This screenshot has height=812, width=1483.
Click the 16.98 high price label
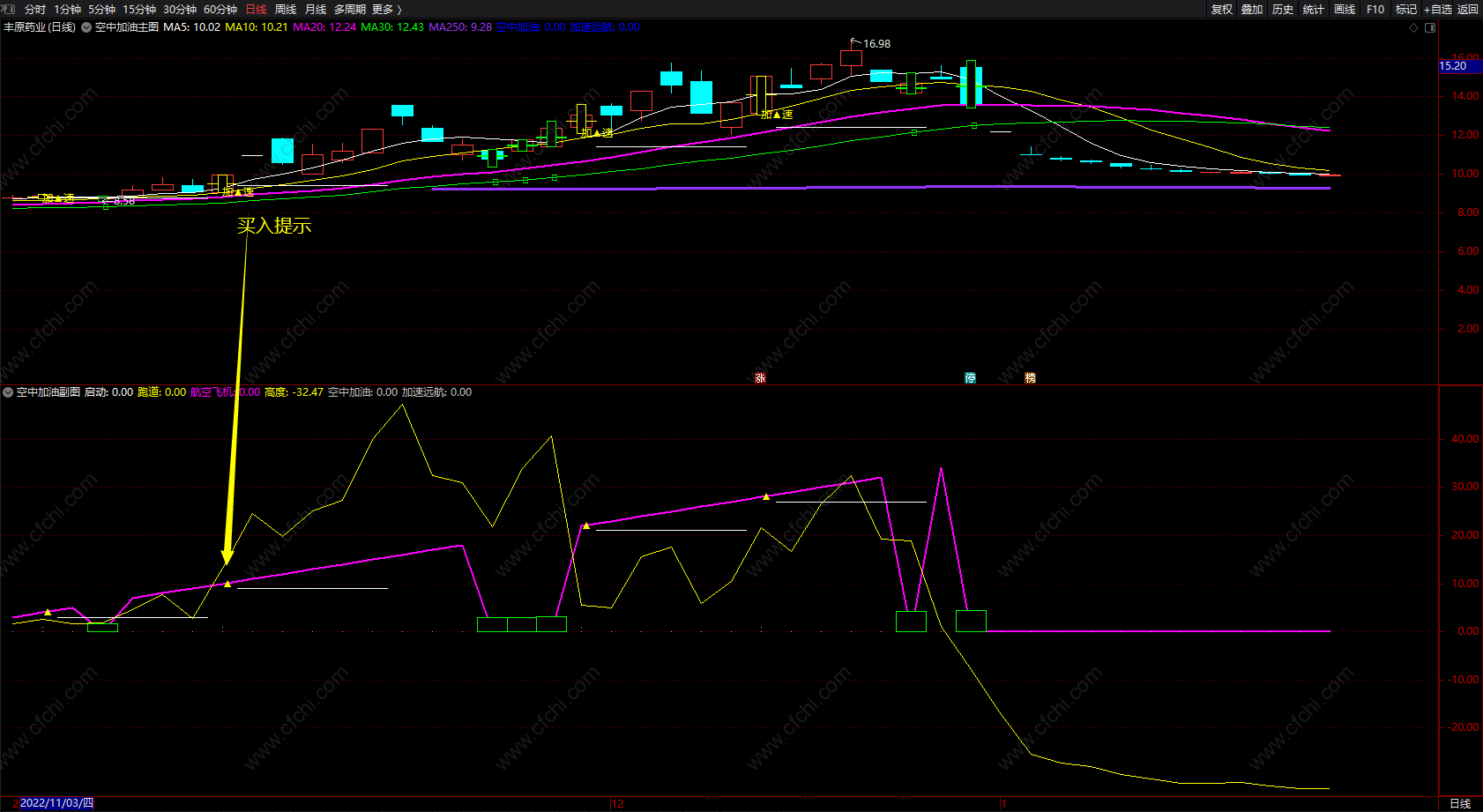pyautogui.click(x=876, y=44)
